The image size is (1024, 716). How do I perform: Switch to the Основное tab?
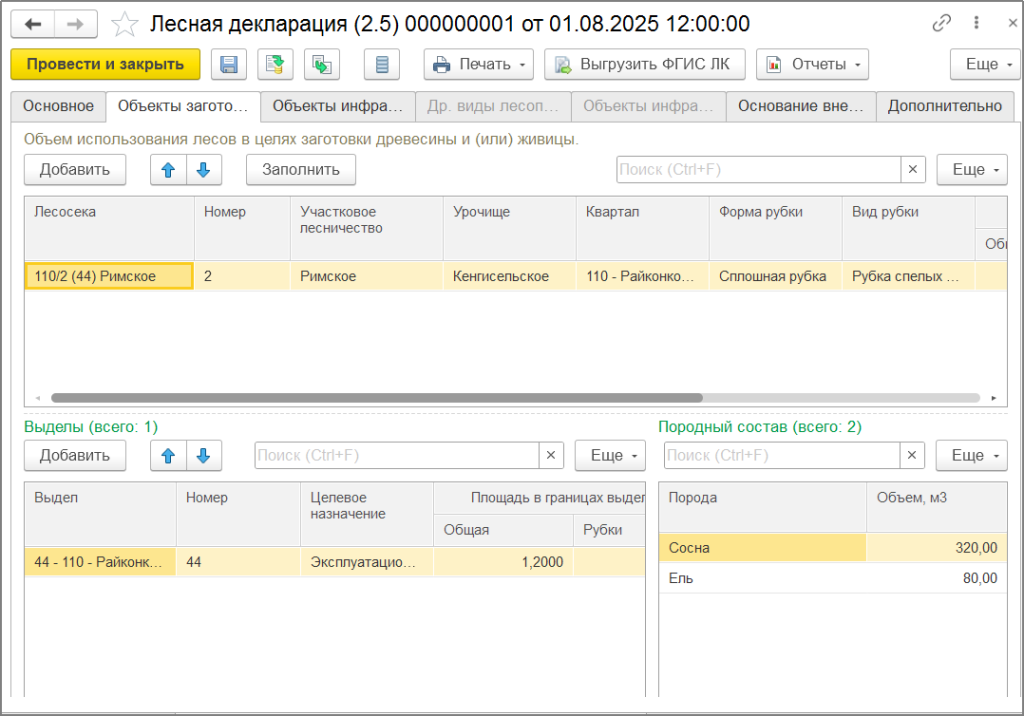pos(58,106)
